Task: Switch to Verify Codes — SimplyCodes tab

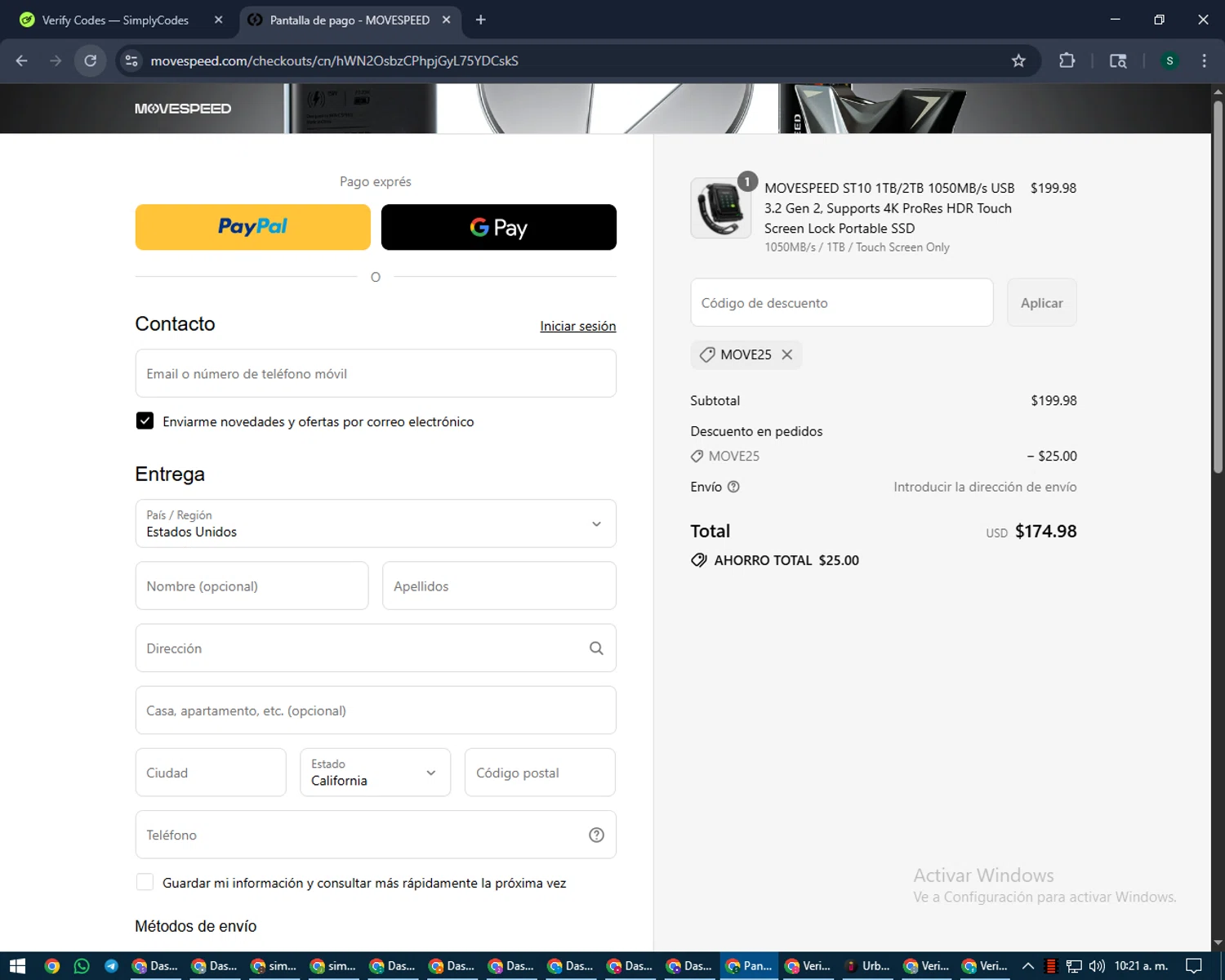Action: pyautogui.click(x=114, y=20)
